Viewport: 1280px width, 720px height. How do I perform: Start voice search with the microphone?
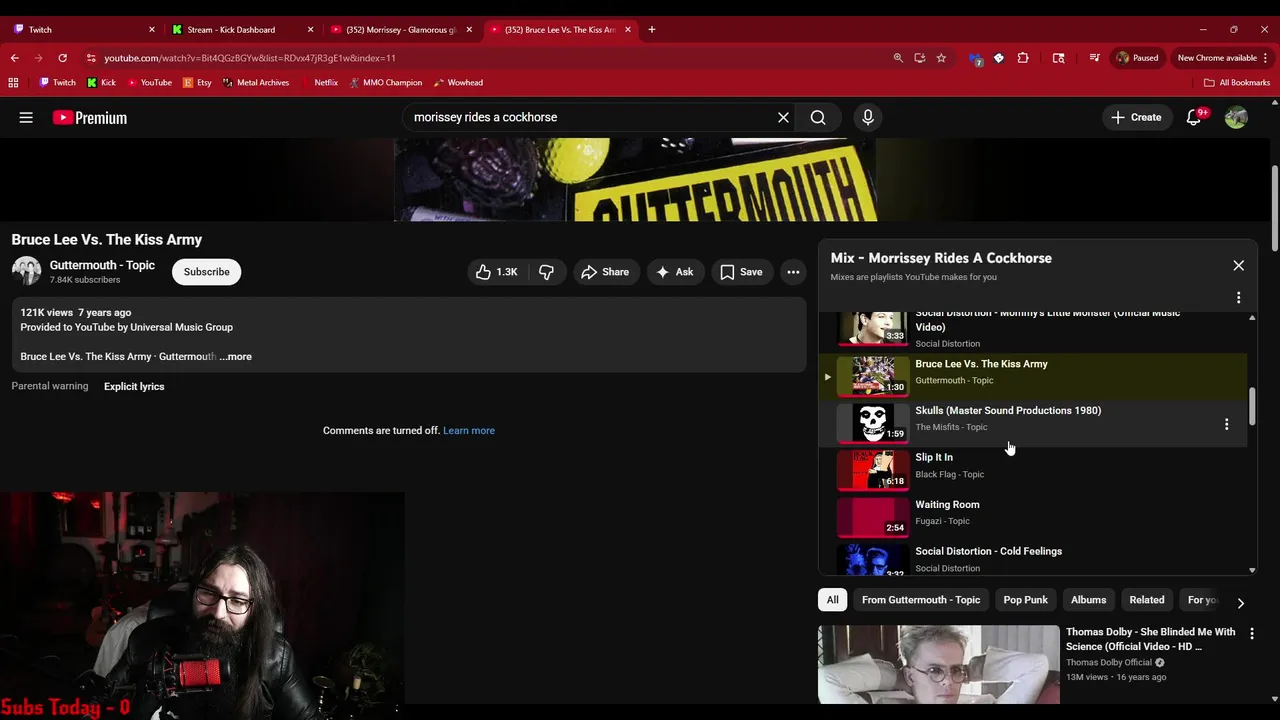click(867, 117)
